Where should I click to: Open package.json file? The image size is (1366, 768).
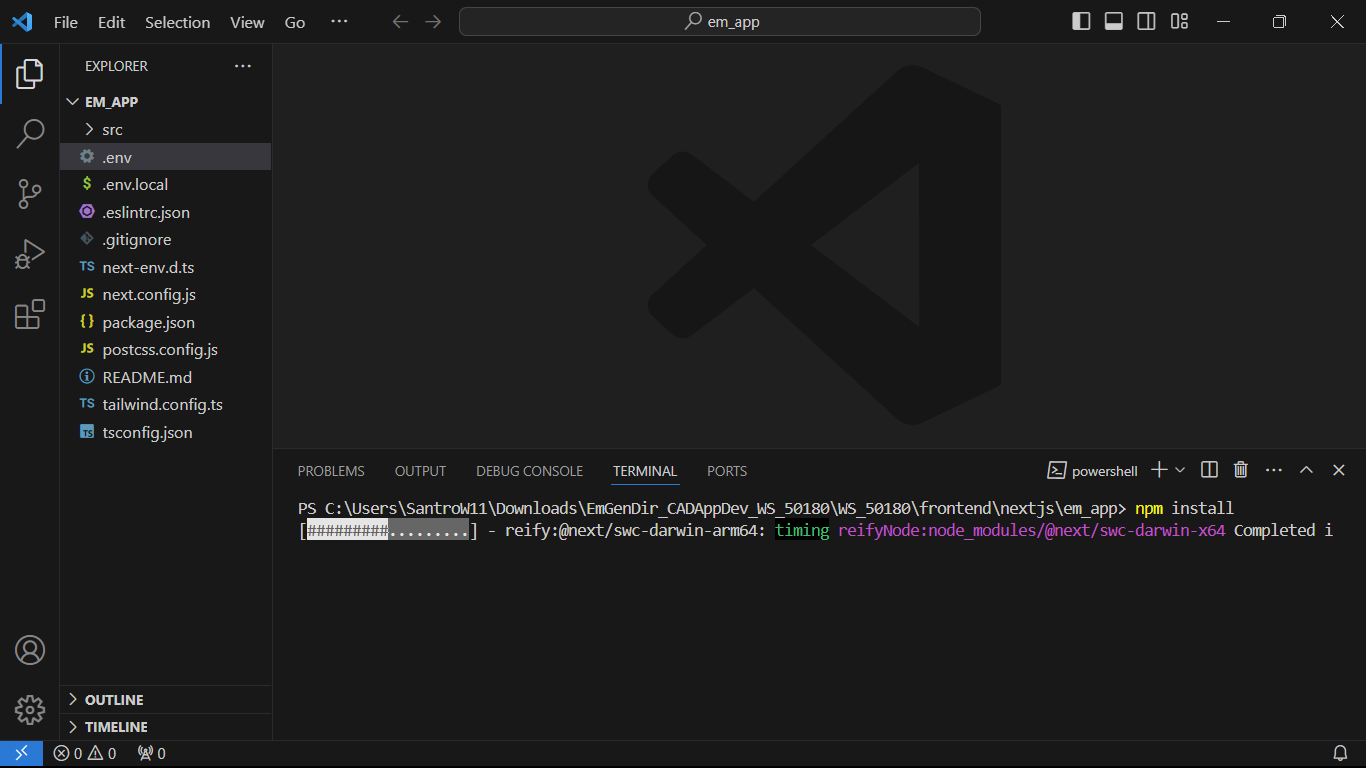166,322
